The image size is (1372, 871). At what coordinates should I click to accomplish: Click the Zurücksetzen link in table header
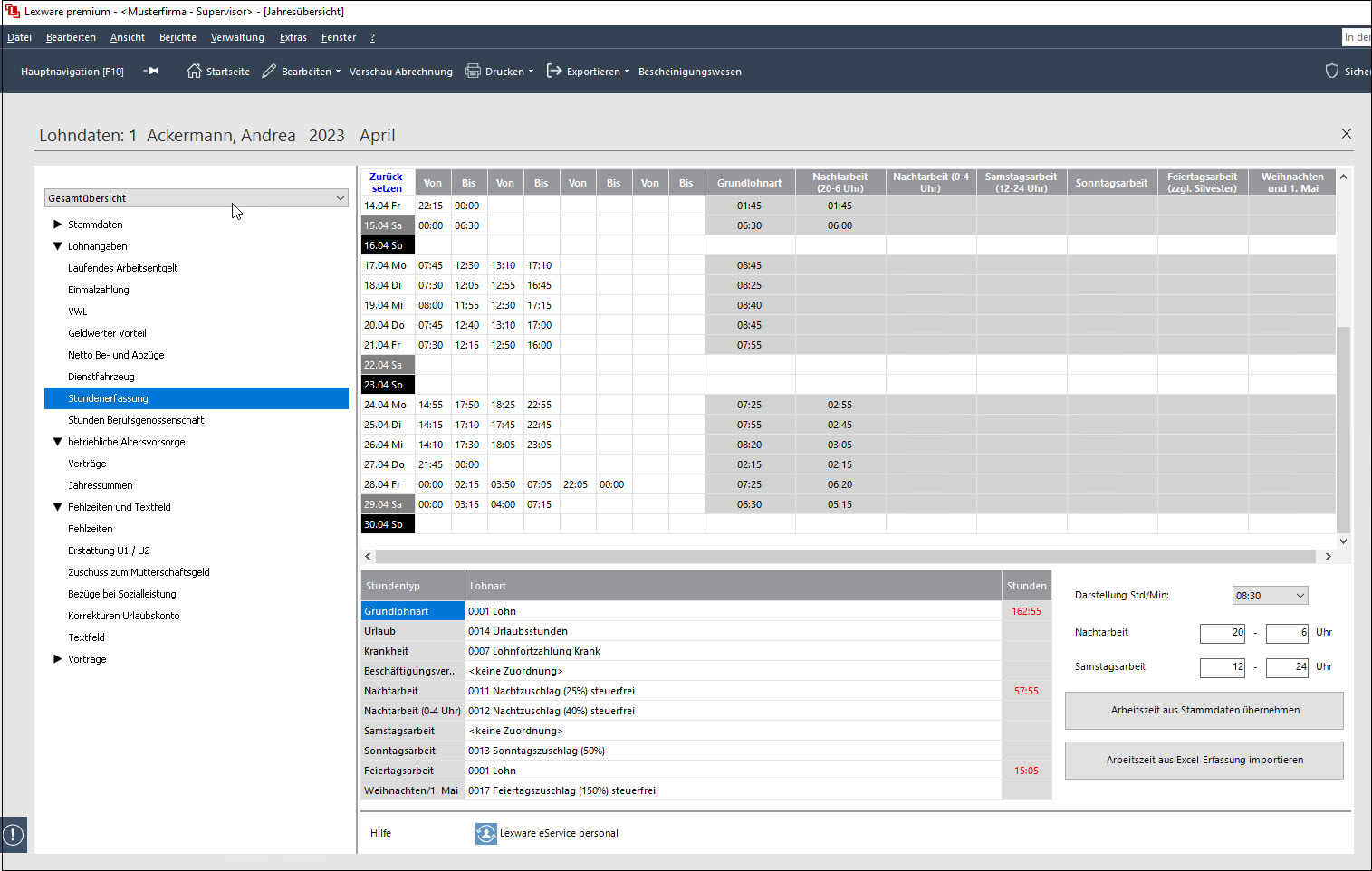(x=387, y=182)
